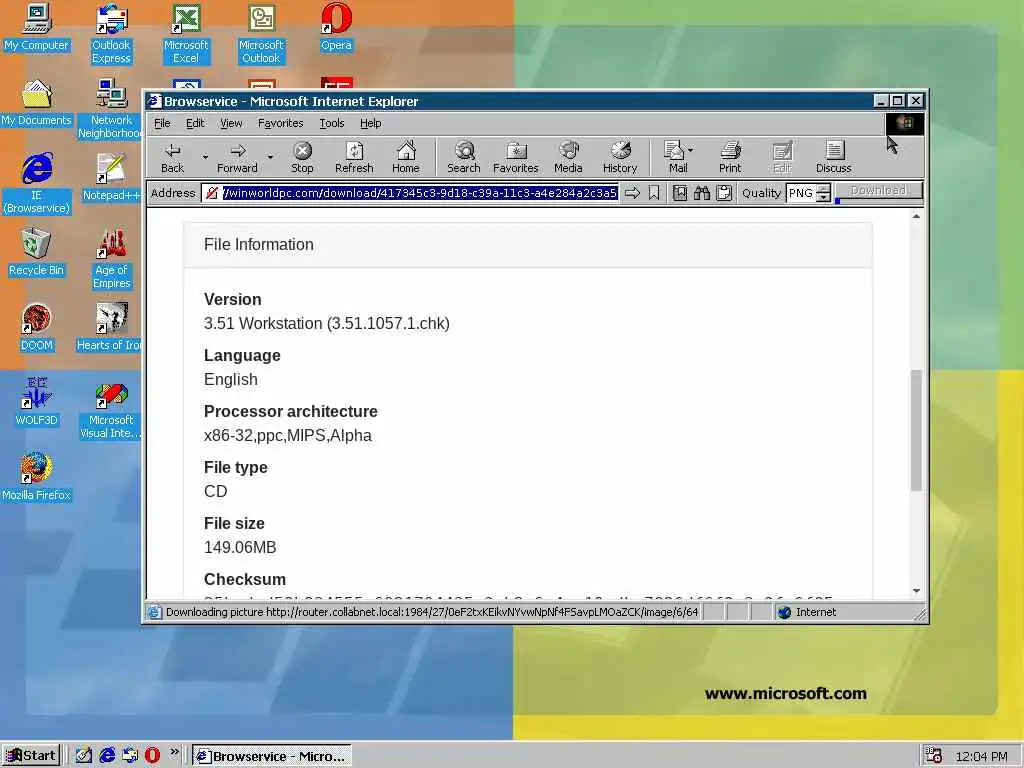The width and height of the screenshot is (1024, 768).
Task: Click the winworldpc URL in the address field
Action: tap(420, 193)
